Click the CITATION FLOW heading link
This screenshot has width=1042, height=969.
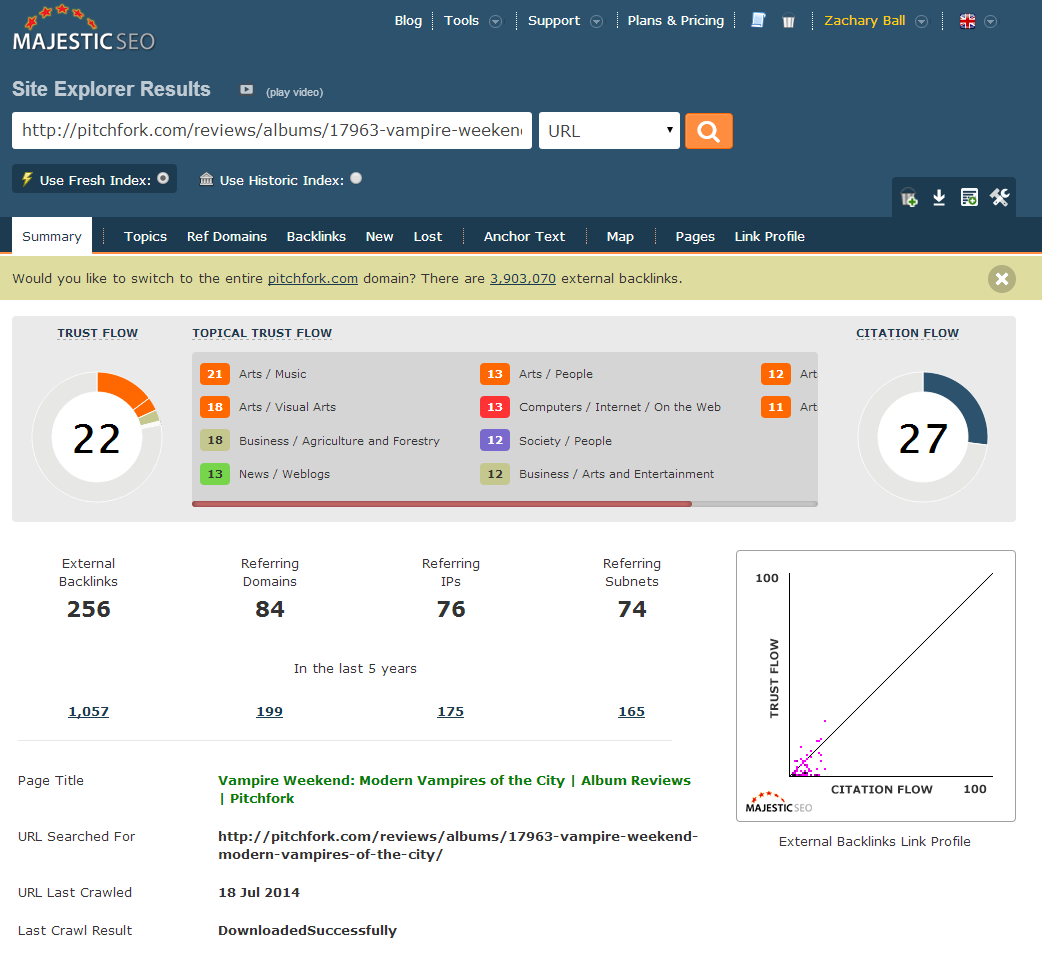tap(908, 333)
